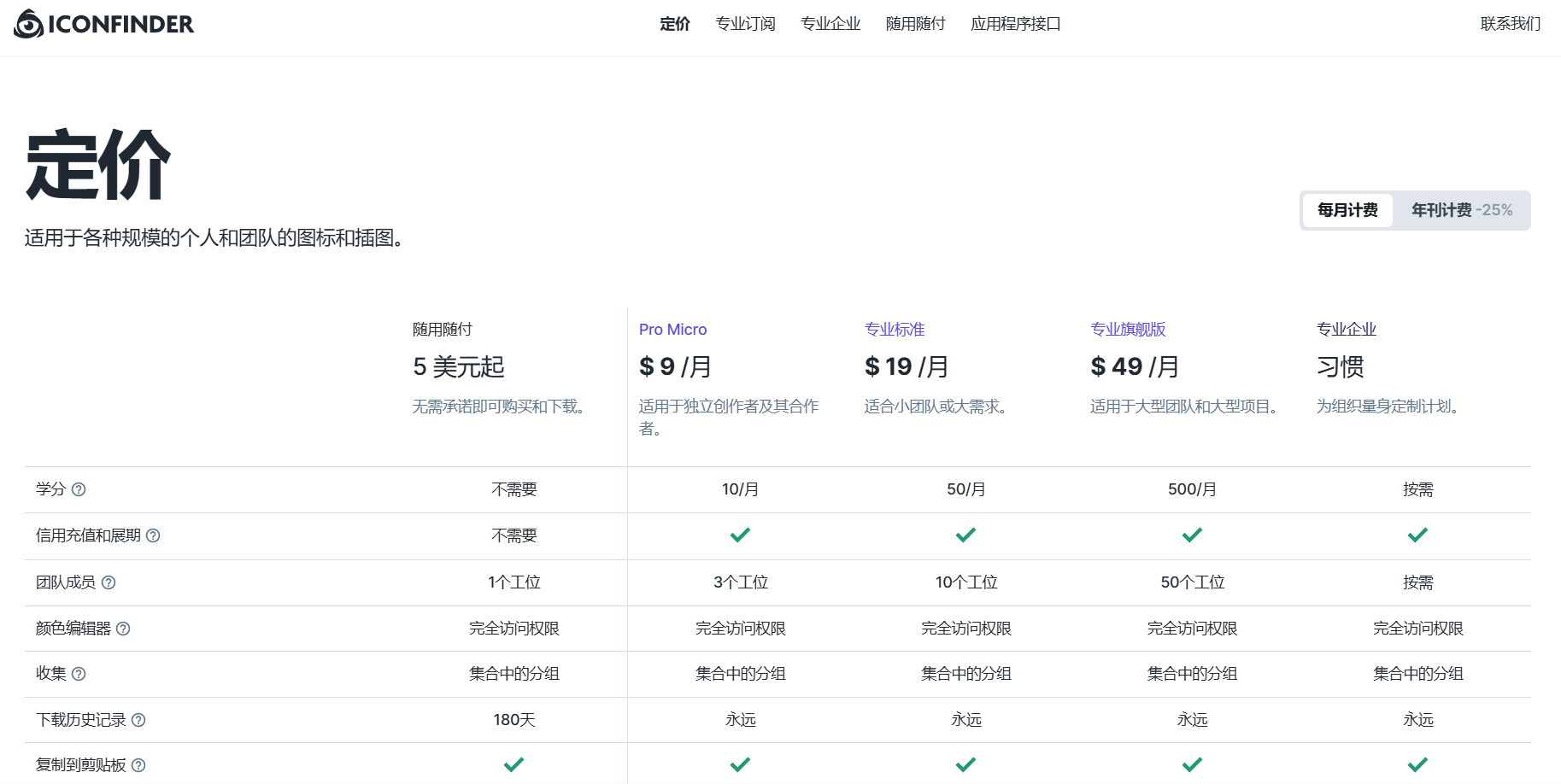Click the 适用于独立创作者及其合作者 description
The height and width of the screenshot is (784, 1561).
[x=729, y=417]
